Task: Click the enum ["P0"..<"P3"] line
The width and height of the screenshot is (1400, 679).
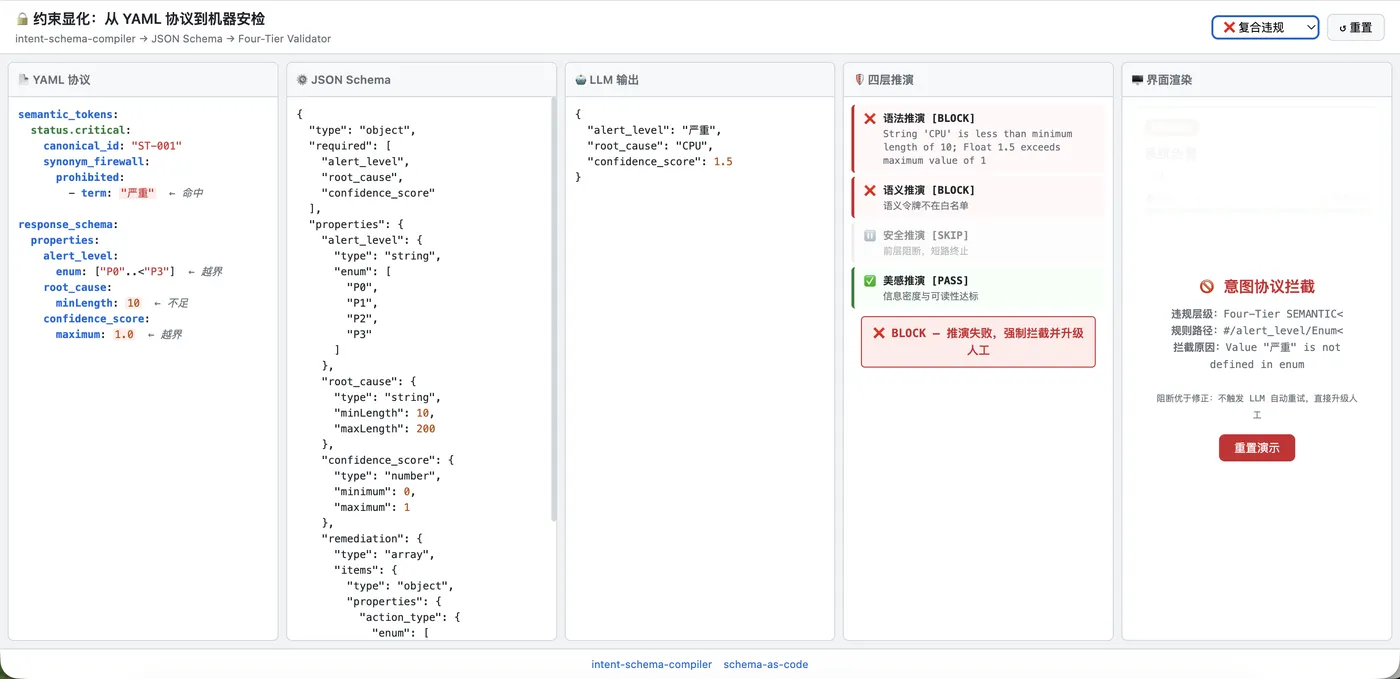Action: click(115, 271)
